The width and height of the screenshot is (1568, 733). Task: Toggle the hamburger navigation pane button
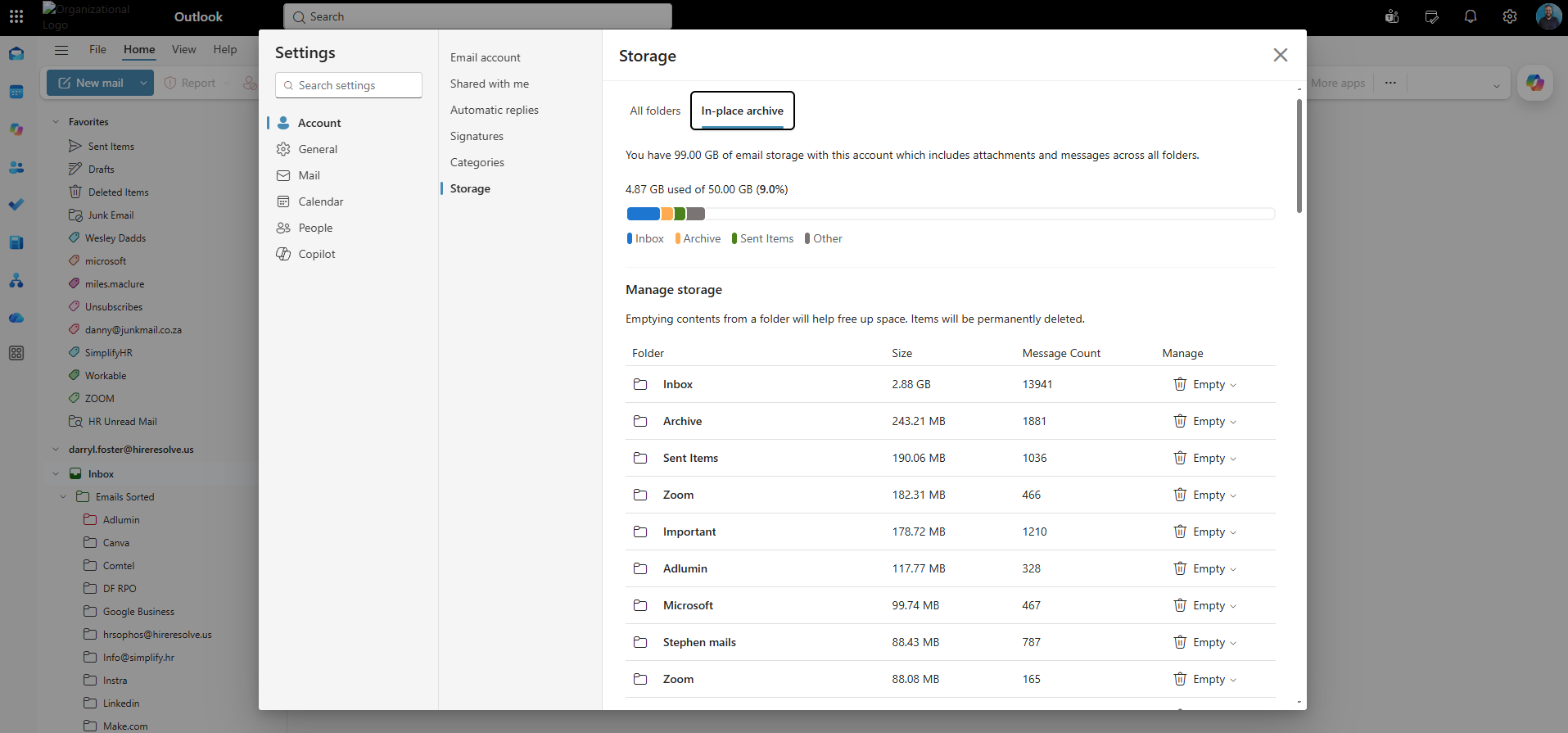61,50
